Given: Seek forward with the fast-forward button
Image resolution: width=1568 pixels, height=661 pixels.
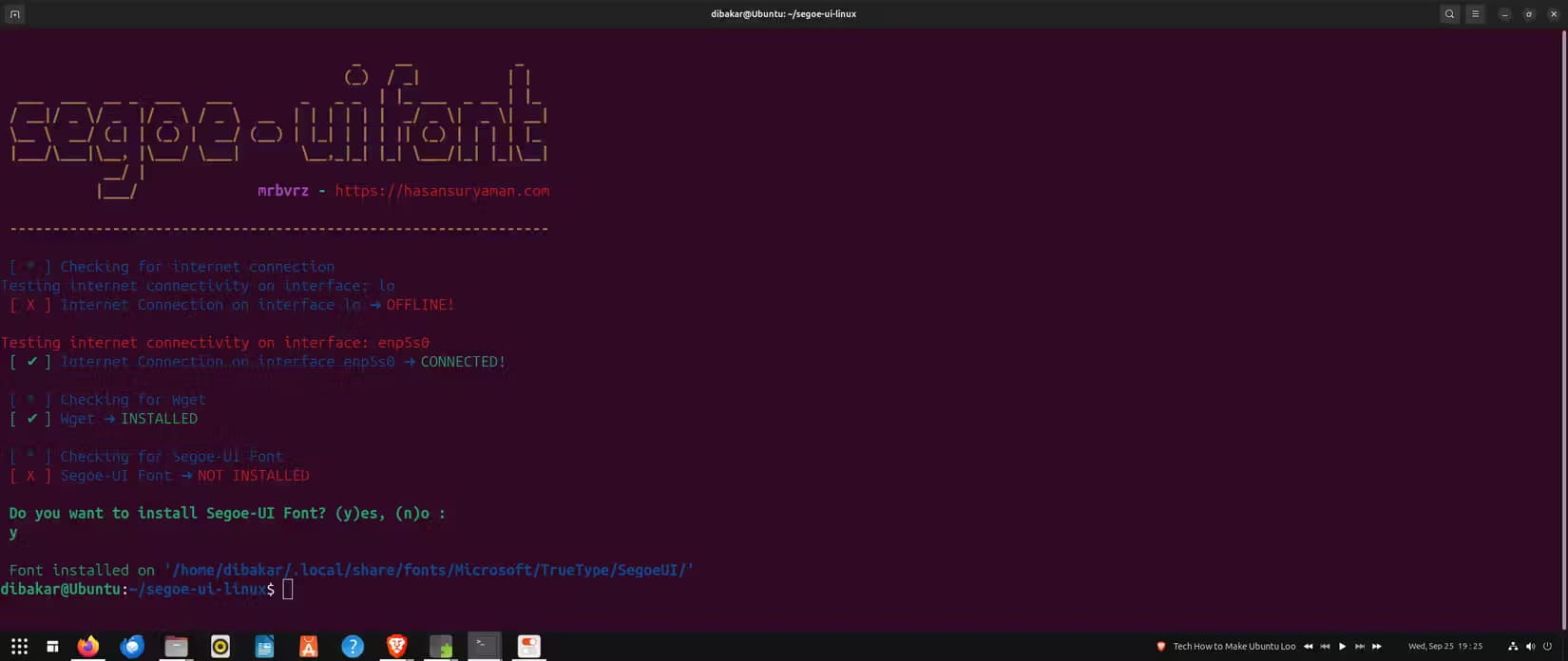Looking at the screenshot, I should (x=1377, y=647).
